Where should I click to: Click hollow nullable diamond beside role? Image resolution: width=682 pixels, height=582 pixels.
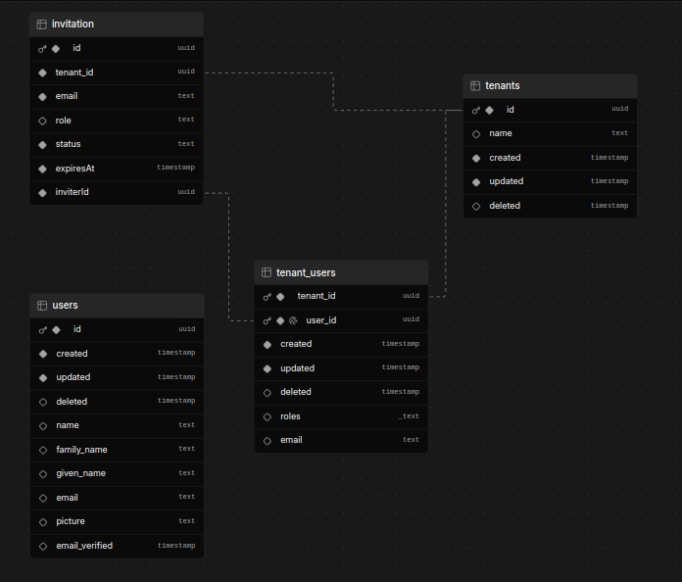pos(42,121)
